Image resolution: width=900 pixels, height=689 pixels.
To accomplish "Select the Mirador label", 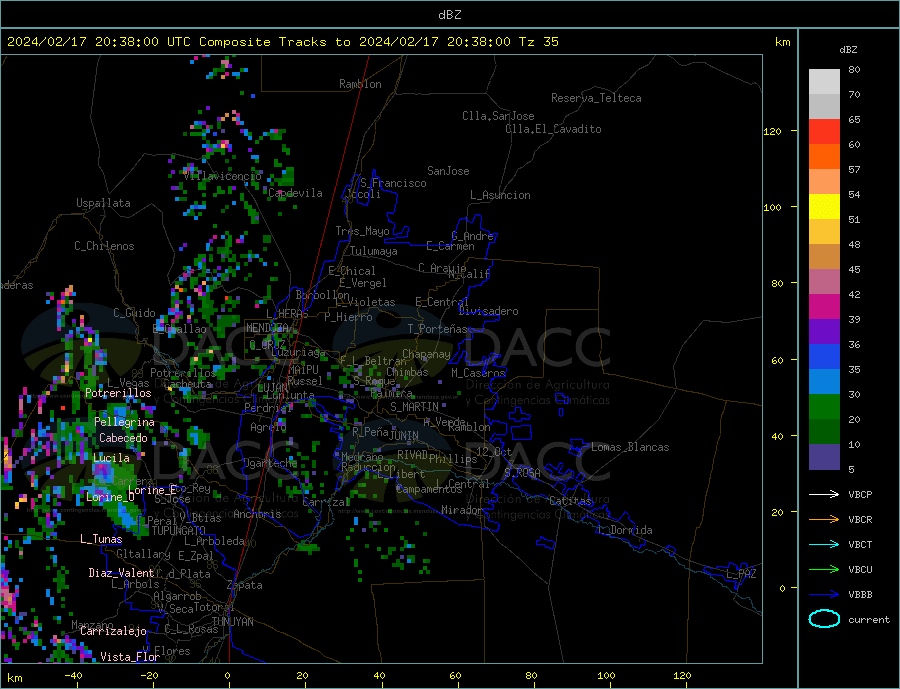I will (x=462, y=510).
